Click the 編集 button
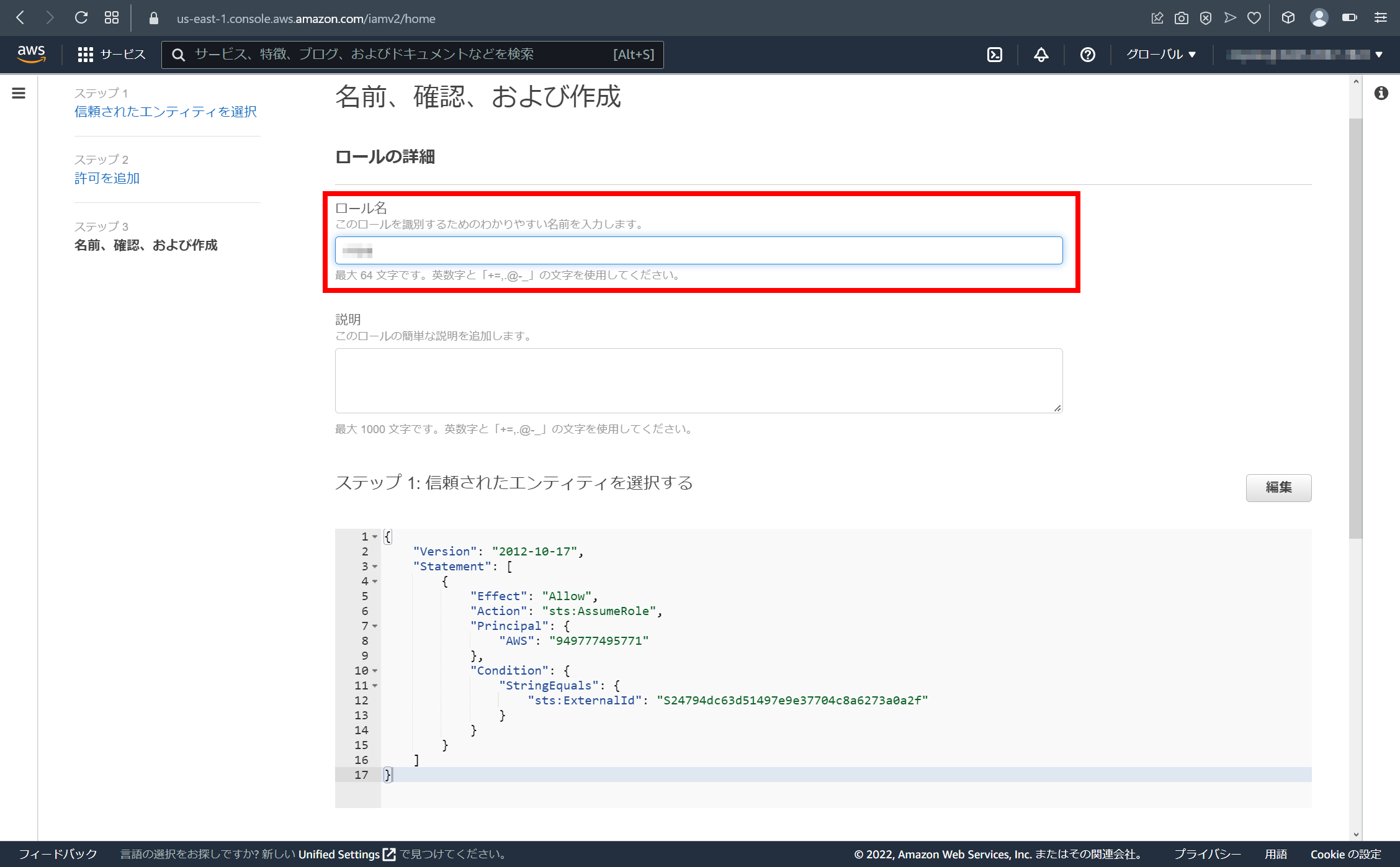 coord(1278,488)
